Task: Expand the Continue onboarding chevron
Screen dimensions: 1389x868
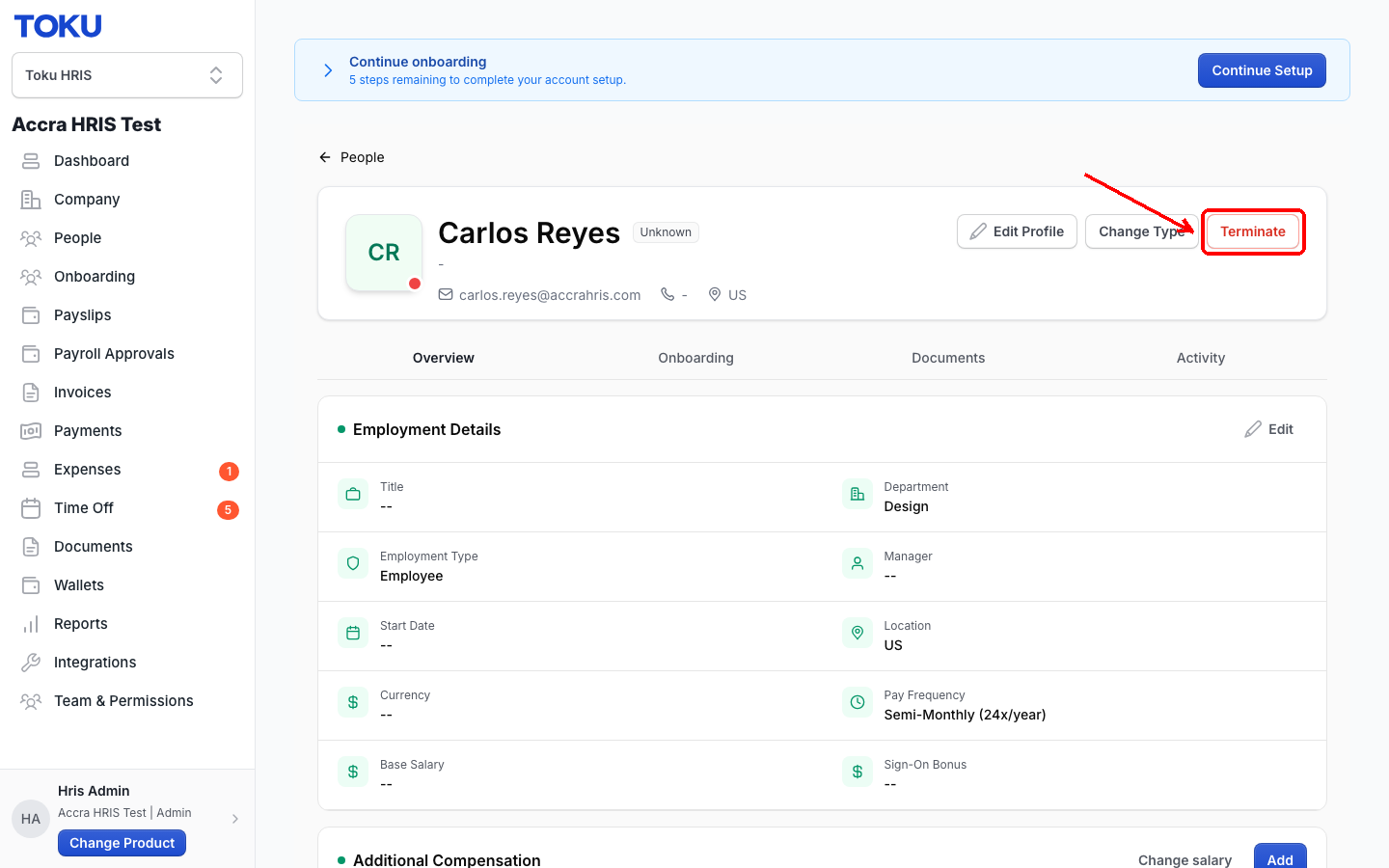Action: (328, 70)
